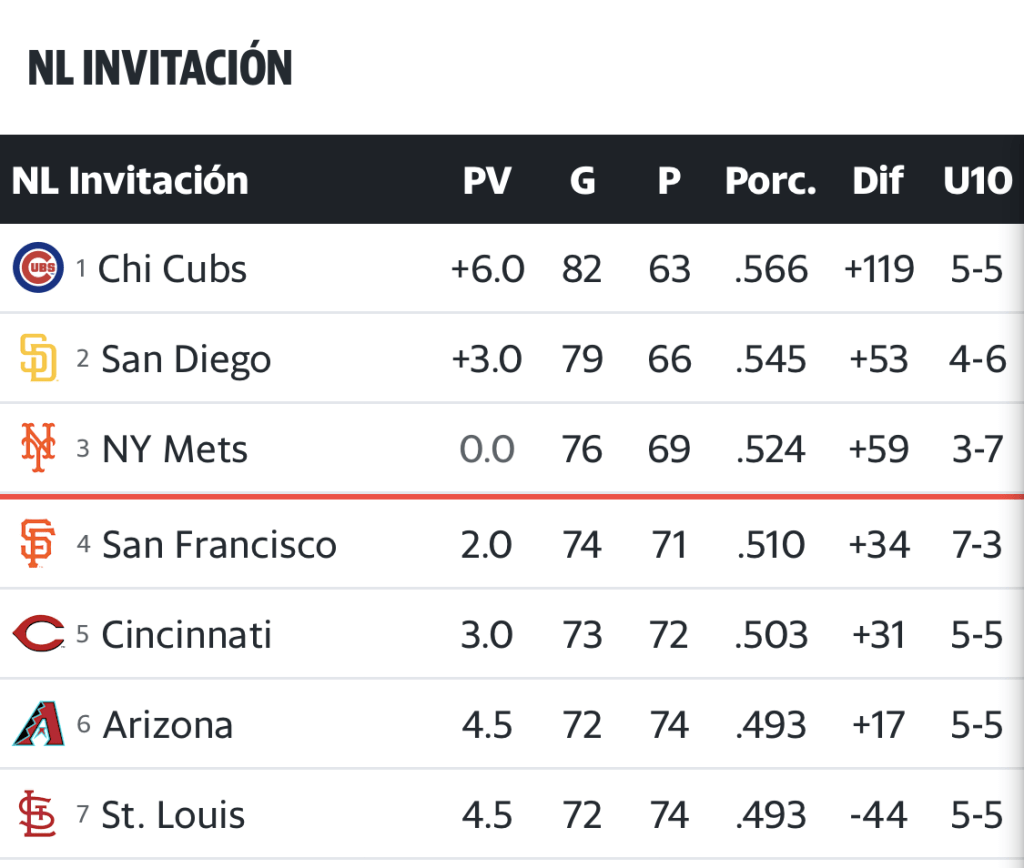Open the Chi Cubs team page
Viewport: 1024px width, 868px height.
[x=172, y=268]
